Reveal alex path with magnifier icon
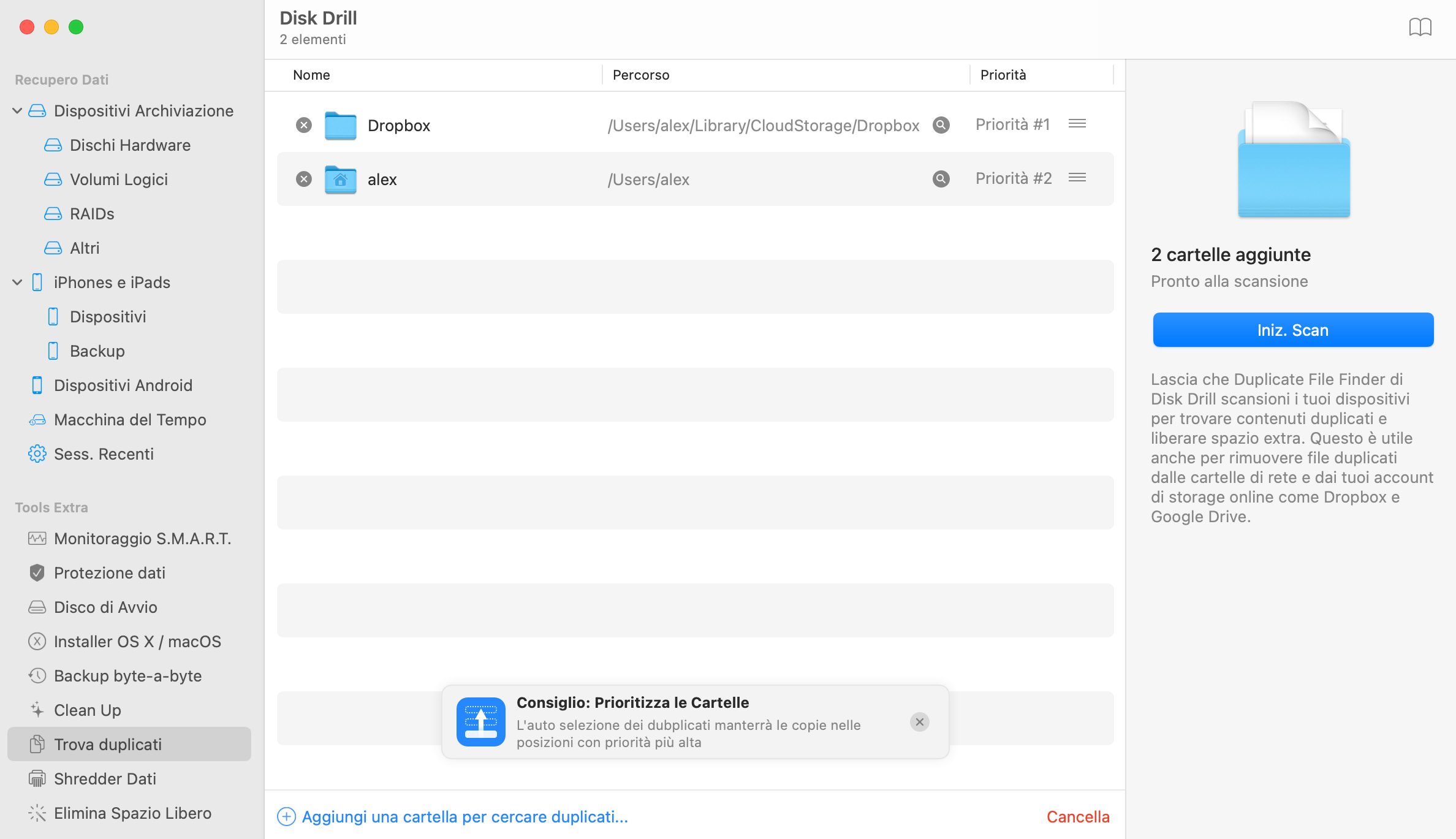 [x=941, y=179]
